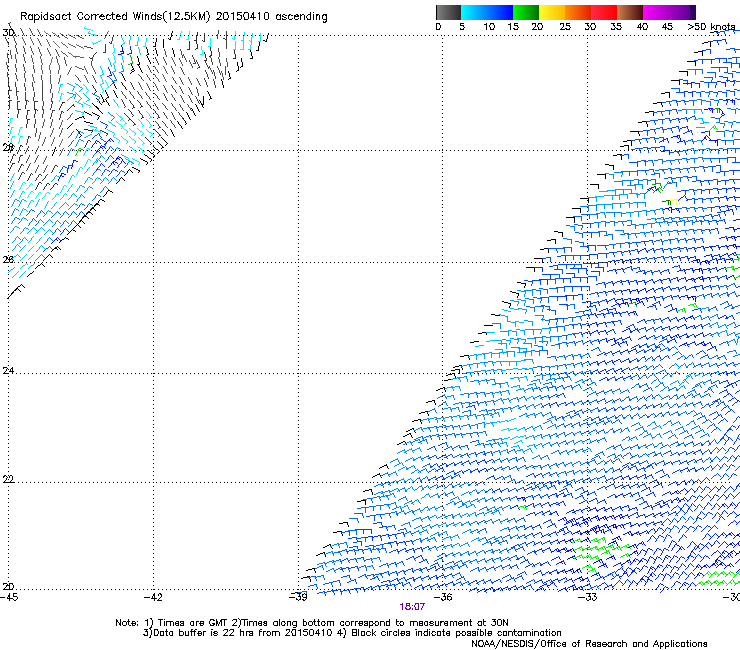Click the '25' label on the color scale
The height and width of the screenshot is (650, 740).
pyautogui.click(x=565, y=27)
